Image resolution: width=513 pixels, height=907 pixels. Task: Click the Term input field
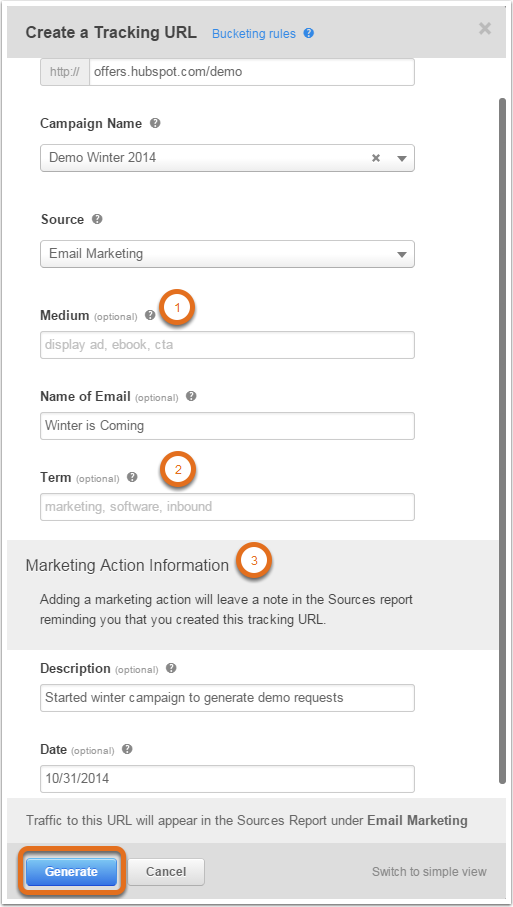tap(227, 507)
